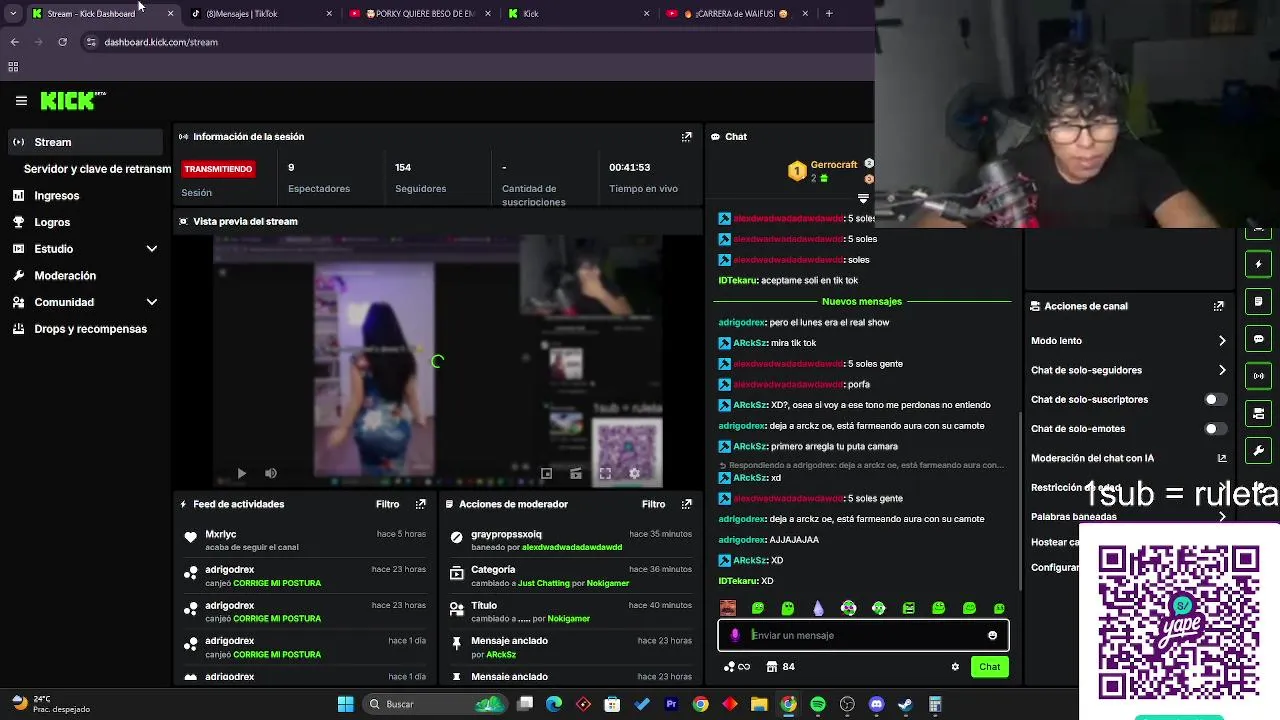
Task: Click the chat bubble sidebar icon
Action: point(1258,339)
